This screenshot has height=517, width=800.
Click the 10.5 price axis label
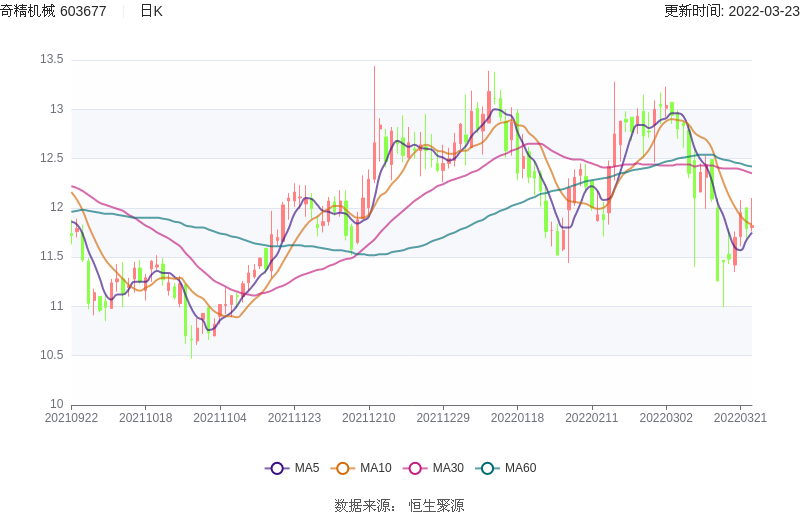[51, 355]
